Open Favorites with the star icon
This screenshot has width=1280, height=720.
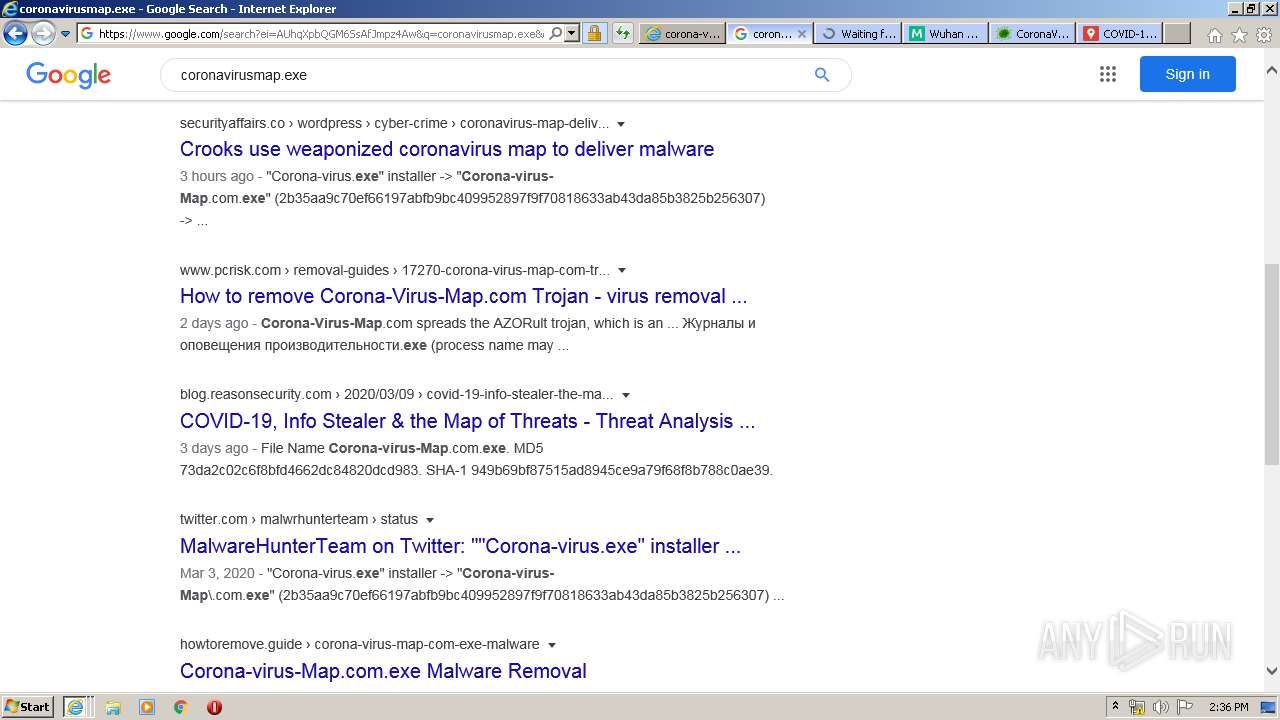[1239, 35]
